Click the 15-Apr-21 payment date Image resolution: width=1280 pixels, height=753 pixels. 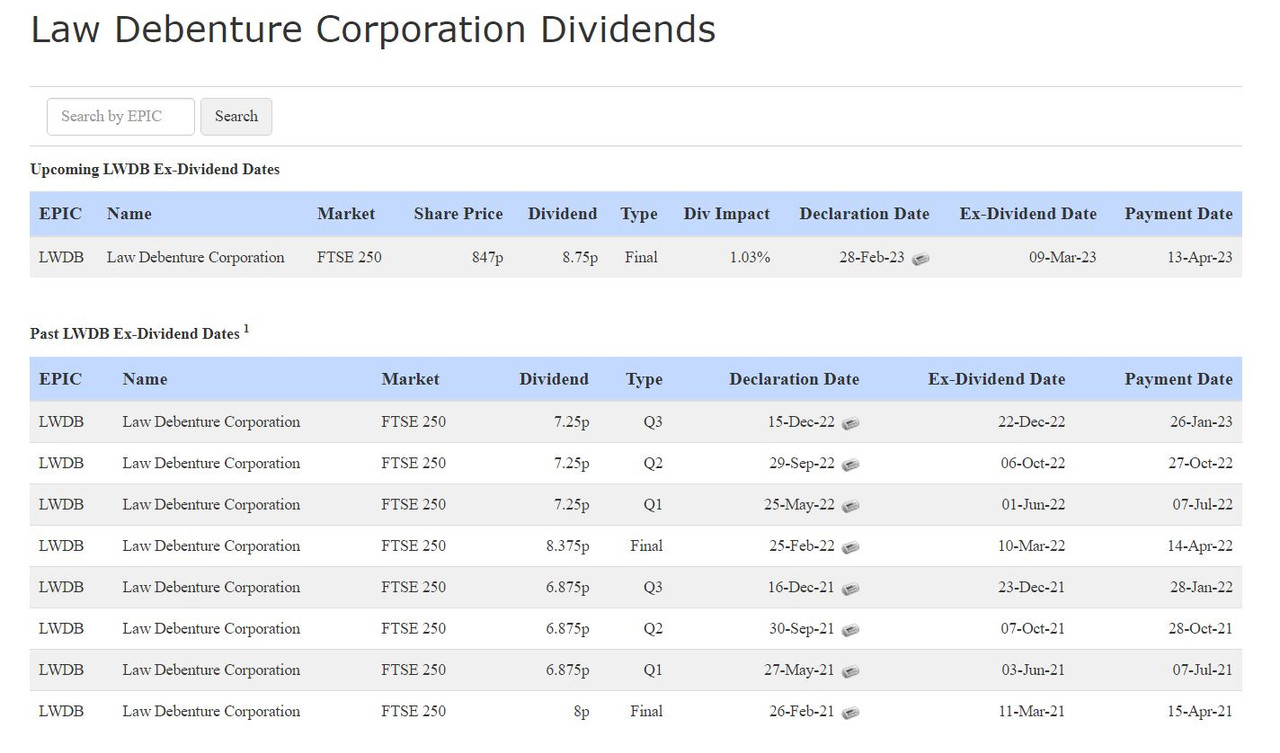[1201, 712]
